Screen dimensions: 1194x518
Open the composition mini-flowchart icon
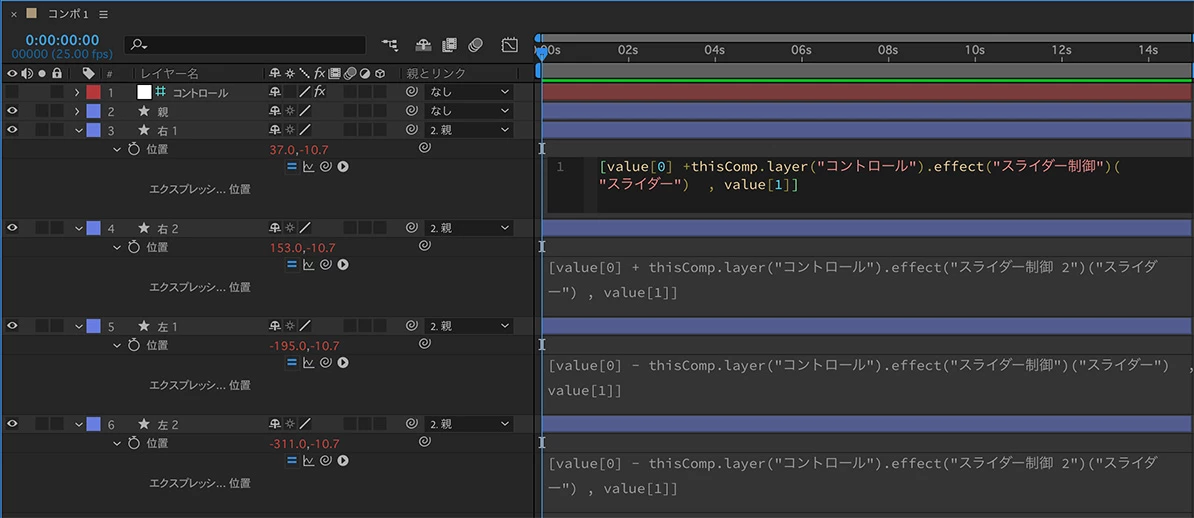point(391,45)
